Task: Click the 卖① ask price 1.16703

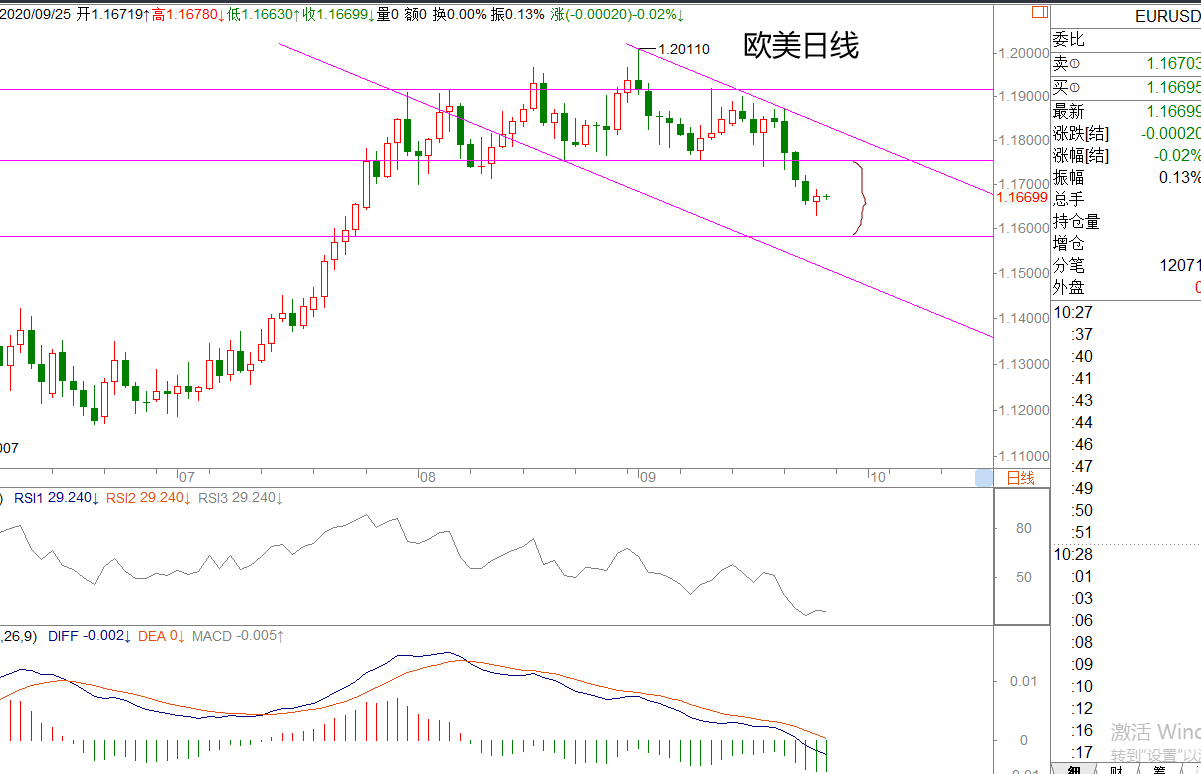Action: (1173, 64)
